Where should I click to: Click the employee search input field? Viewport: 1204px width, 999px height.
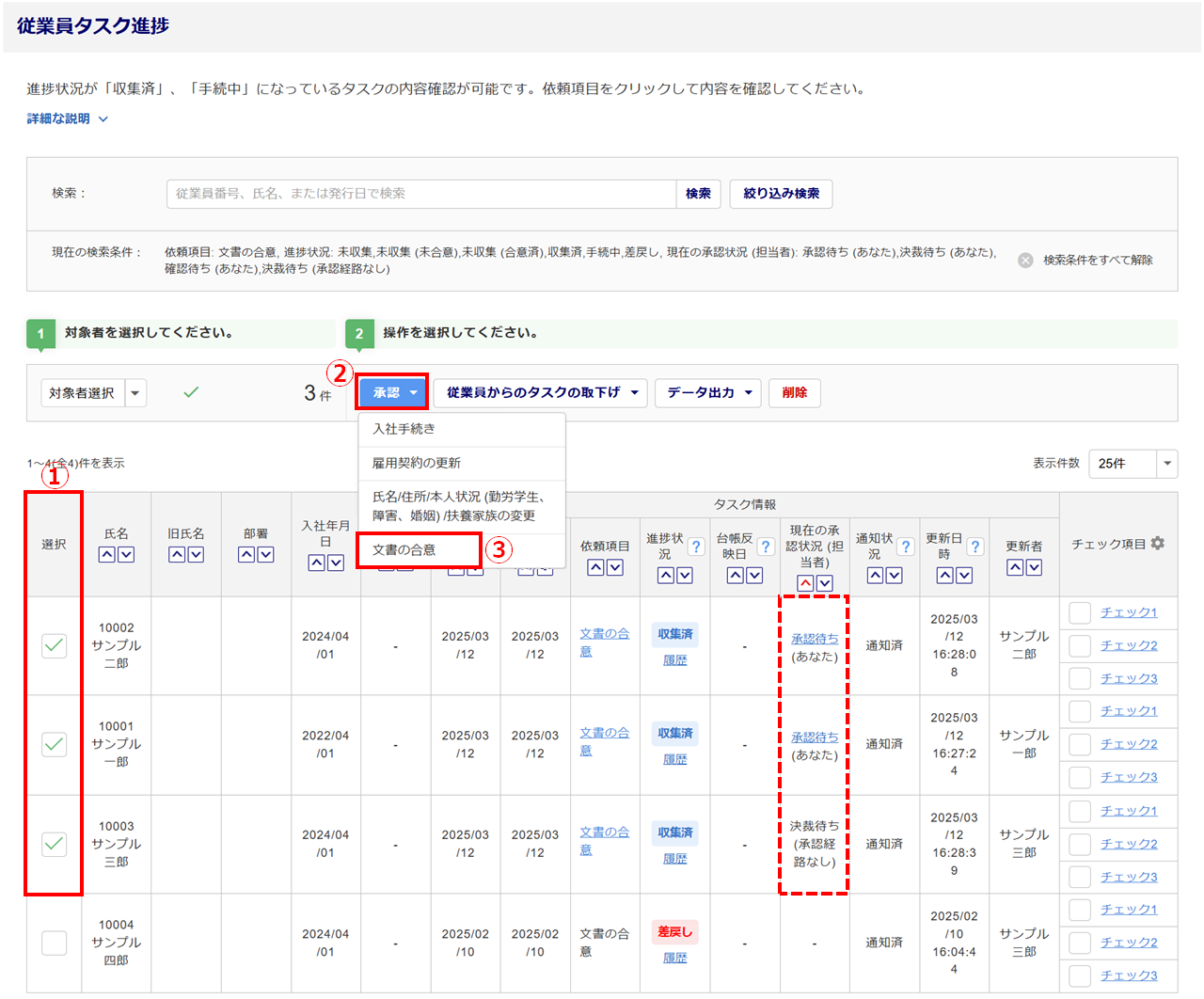421,194
